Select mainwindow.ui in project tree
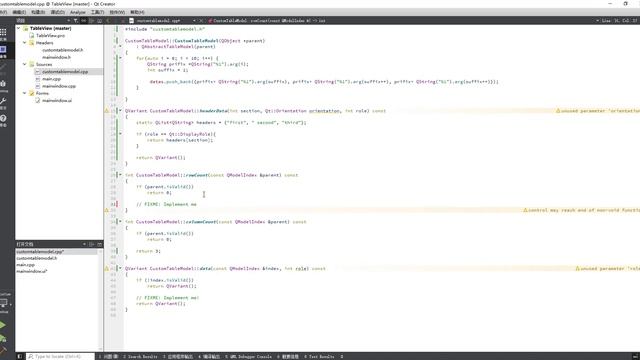This screenshot has height=360, width=640. (57, 100)
